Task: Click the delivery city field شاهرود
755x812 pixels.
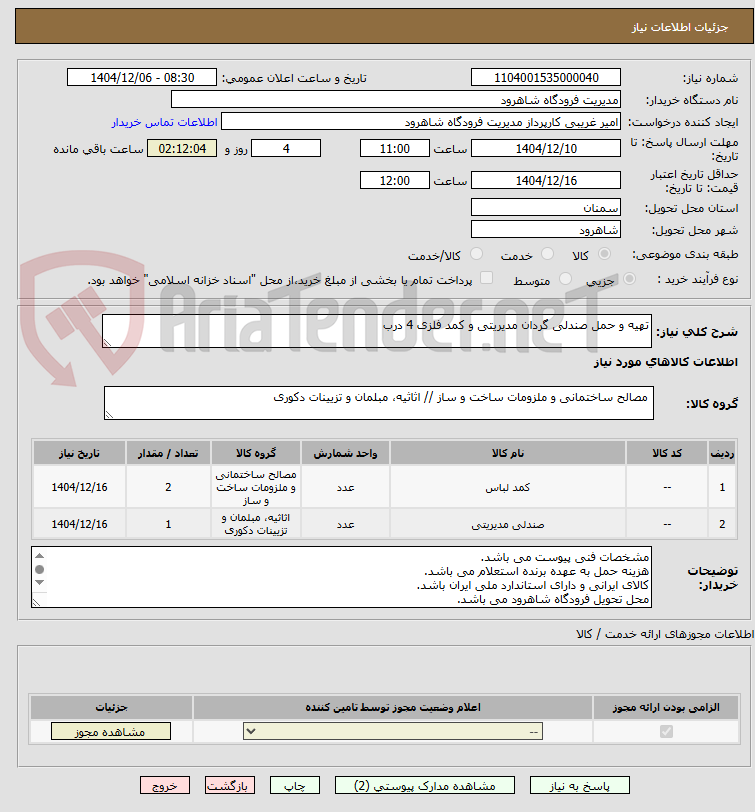Action: [x=546, y=229]
